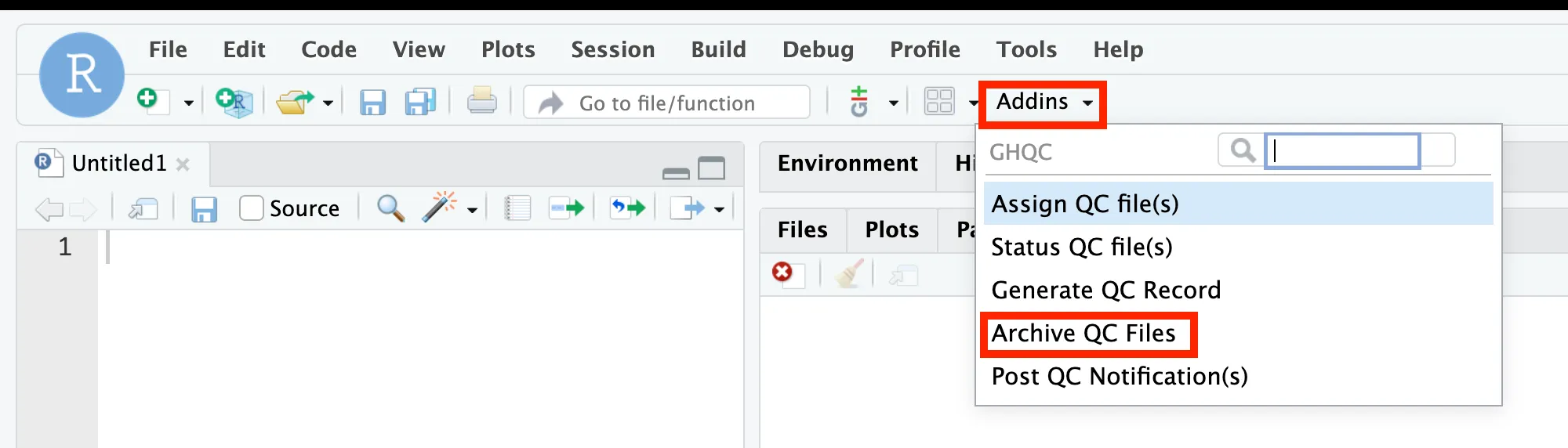
Task: Switch to the Environment tab
Action: coord(848,163)
